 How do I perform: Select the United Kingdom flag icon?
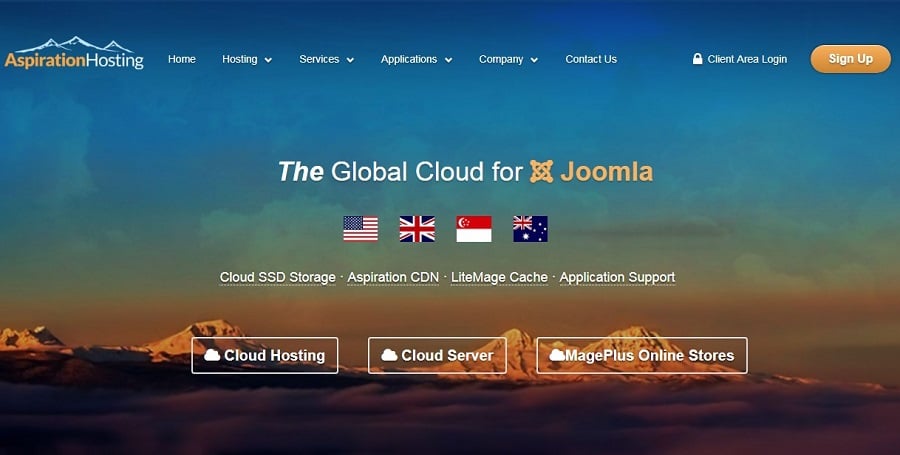coord(417,229)
